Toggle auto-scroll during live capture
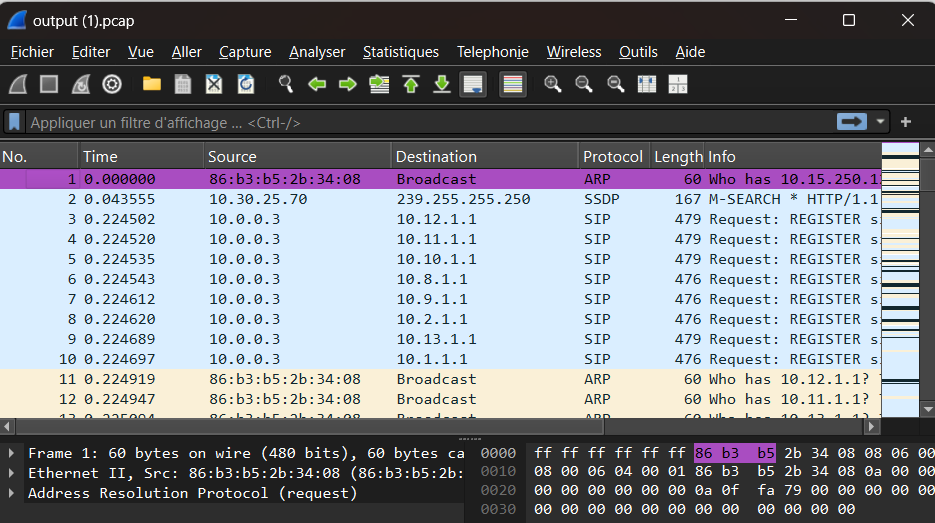Image resolution: width=935 pixels, height=523 pixels. [x=473, y=85]
